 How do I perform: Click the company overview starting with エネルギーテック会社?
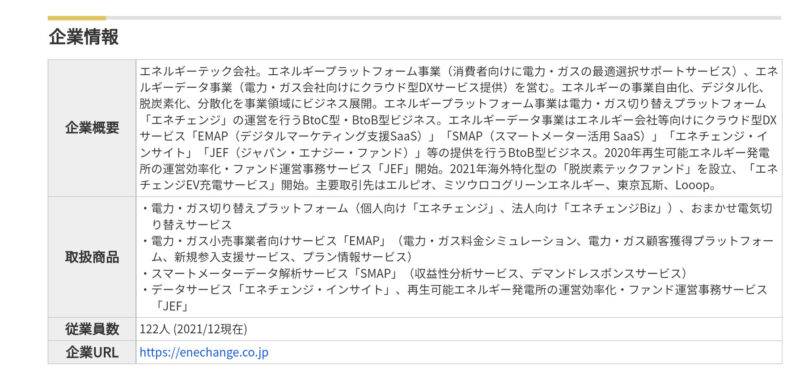pos(458,128)
